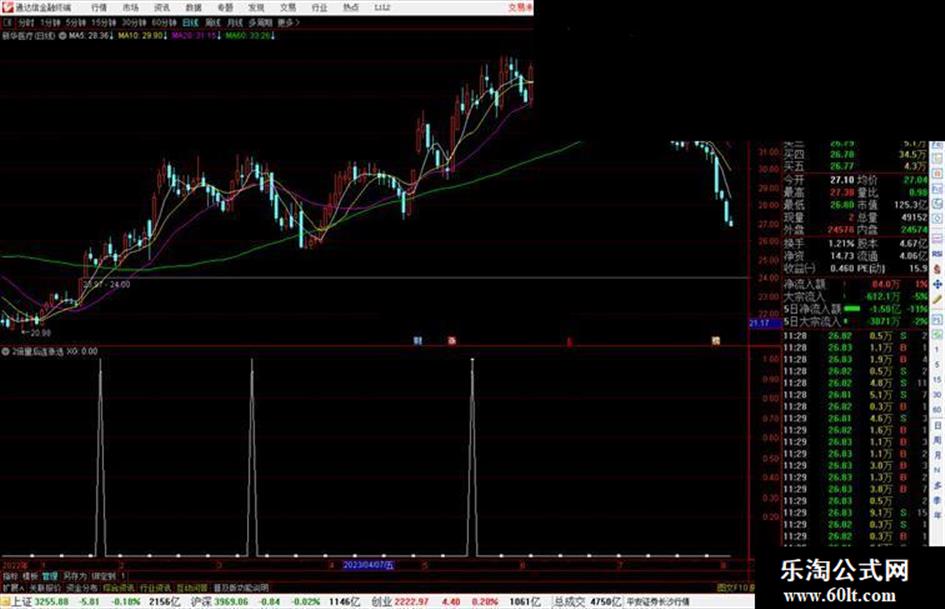Click the 上证 index in the status bar
The width and height of the screenshot is (945, 609).
[x=21, y=601]
